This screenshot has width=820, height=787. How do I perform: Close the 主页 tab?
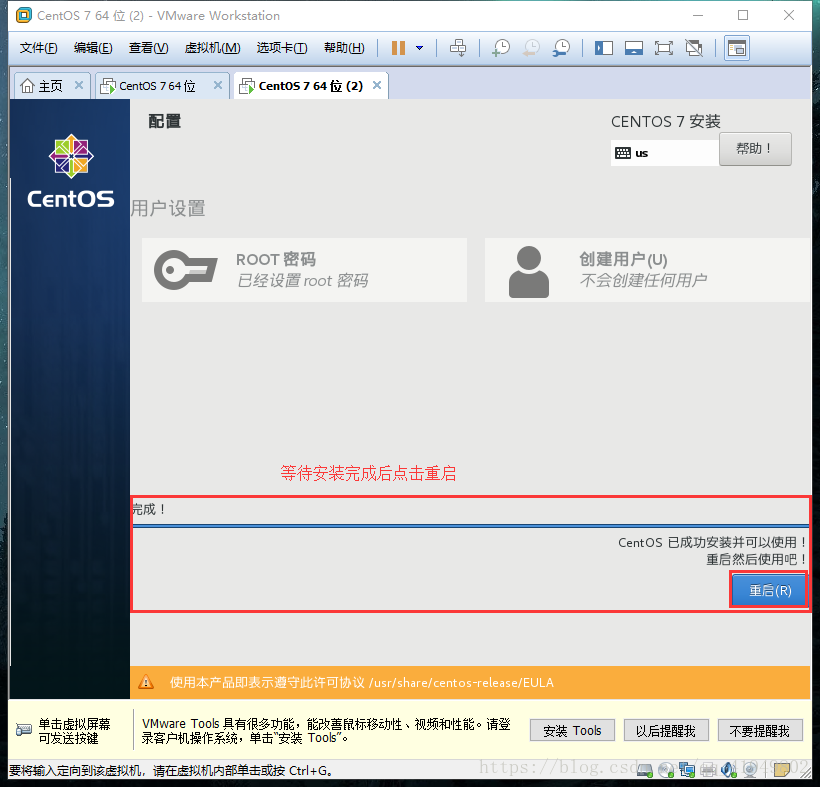pos(79,85)
